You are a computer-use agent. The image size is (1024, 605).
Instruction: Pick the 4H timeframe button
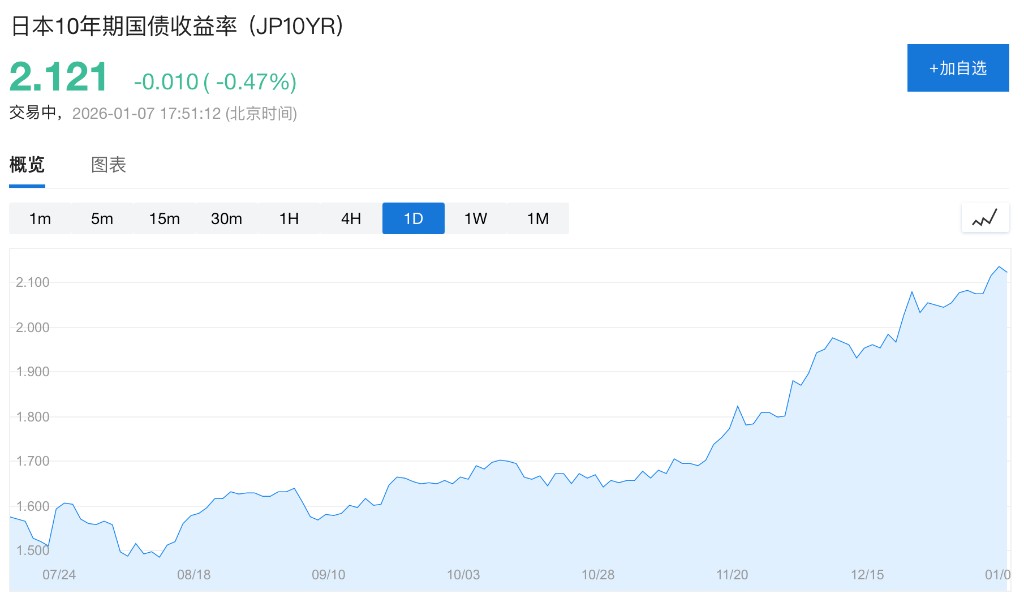(351, 218)
